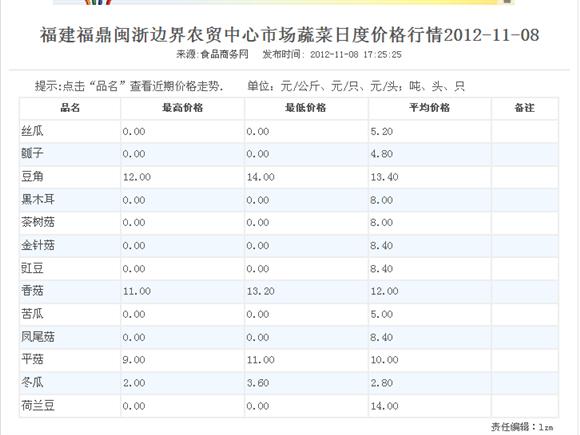This screenshot has width=580, height=435.
Task: Click the 金针菇 product name
Action: pyautogui.click(x=38, y=245)
